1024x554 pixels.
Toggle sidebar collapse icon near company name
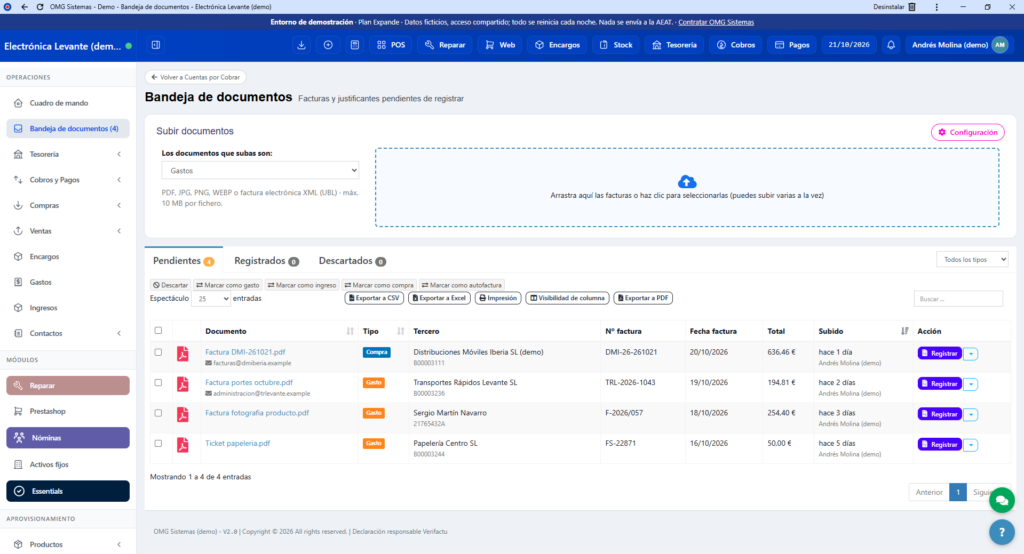click(x=156, y=45)
